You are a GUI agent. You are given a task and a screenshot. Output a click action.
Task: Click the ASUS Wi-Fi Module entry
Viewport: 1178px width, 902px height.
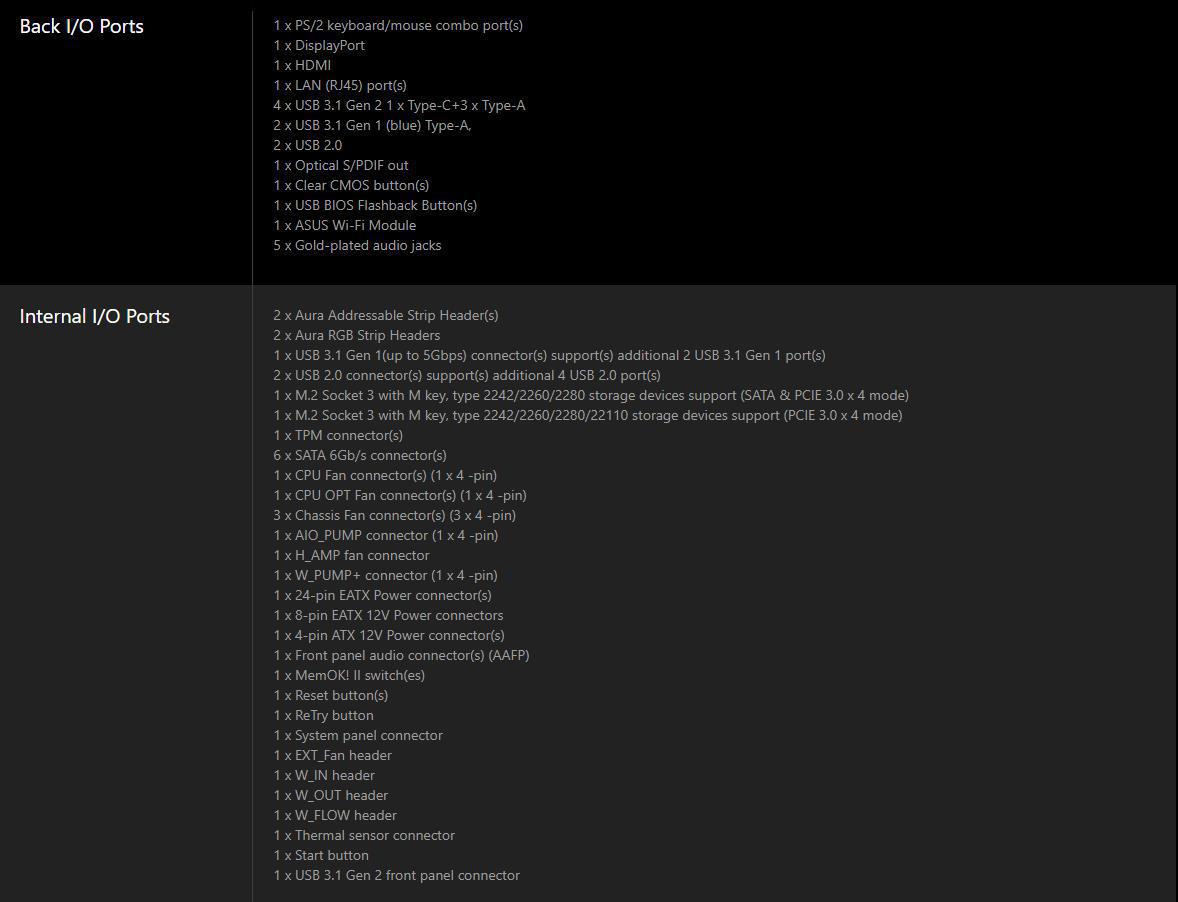(345, 225)
